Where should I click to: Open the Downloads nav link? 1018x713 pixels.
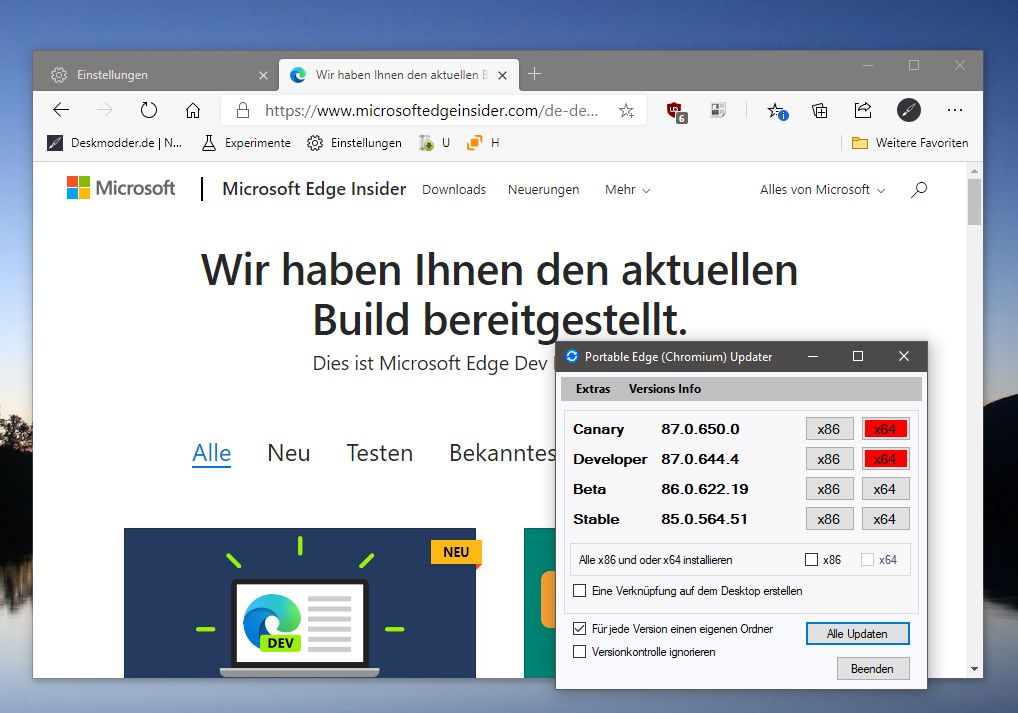click(454, 190)
